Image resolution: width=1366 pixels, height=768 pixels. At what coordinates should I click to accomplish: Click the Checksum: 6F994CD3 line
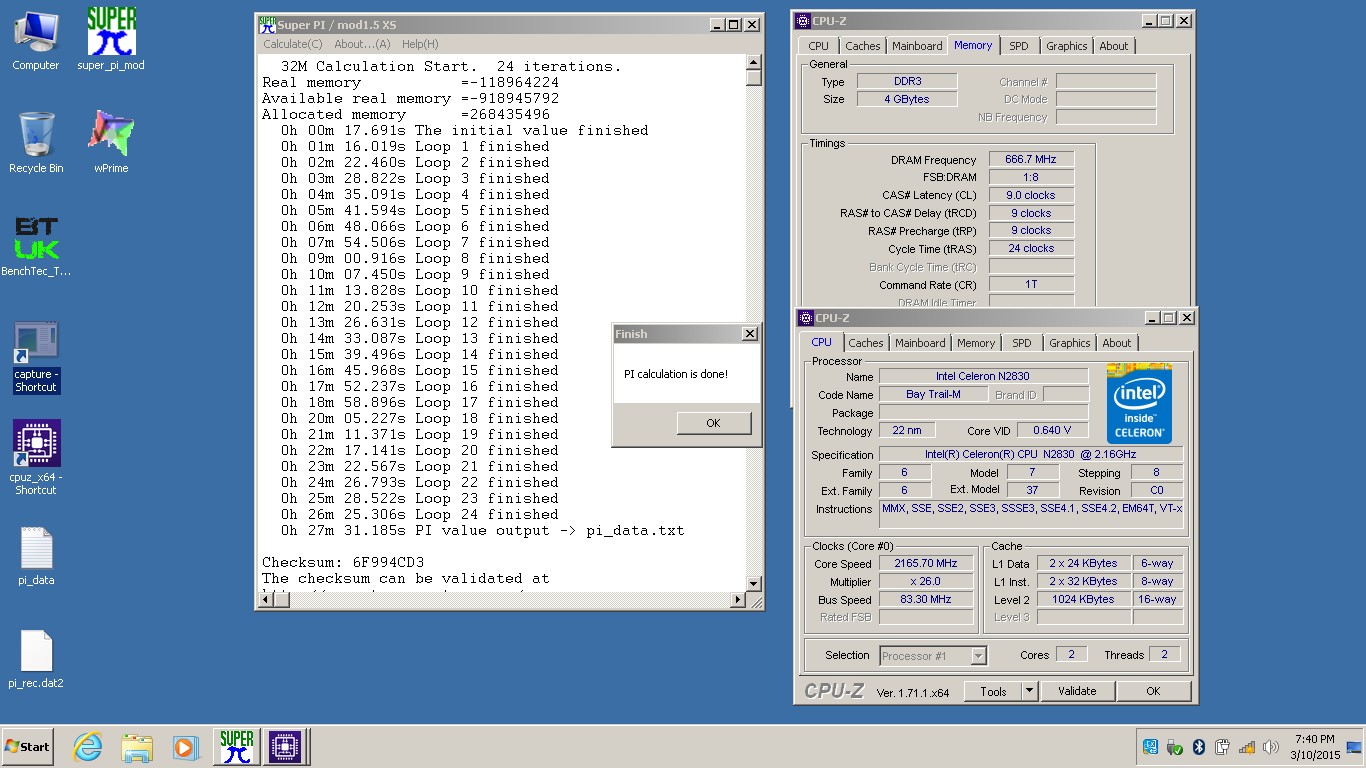click(343, 562)
